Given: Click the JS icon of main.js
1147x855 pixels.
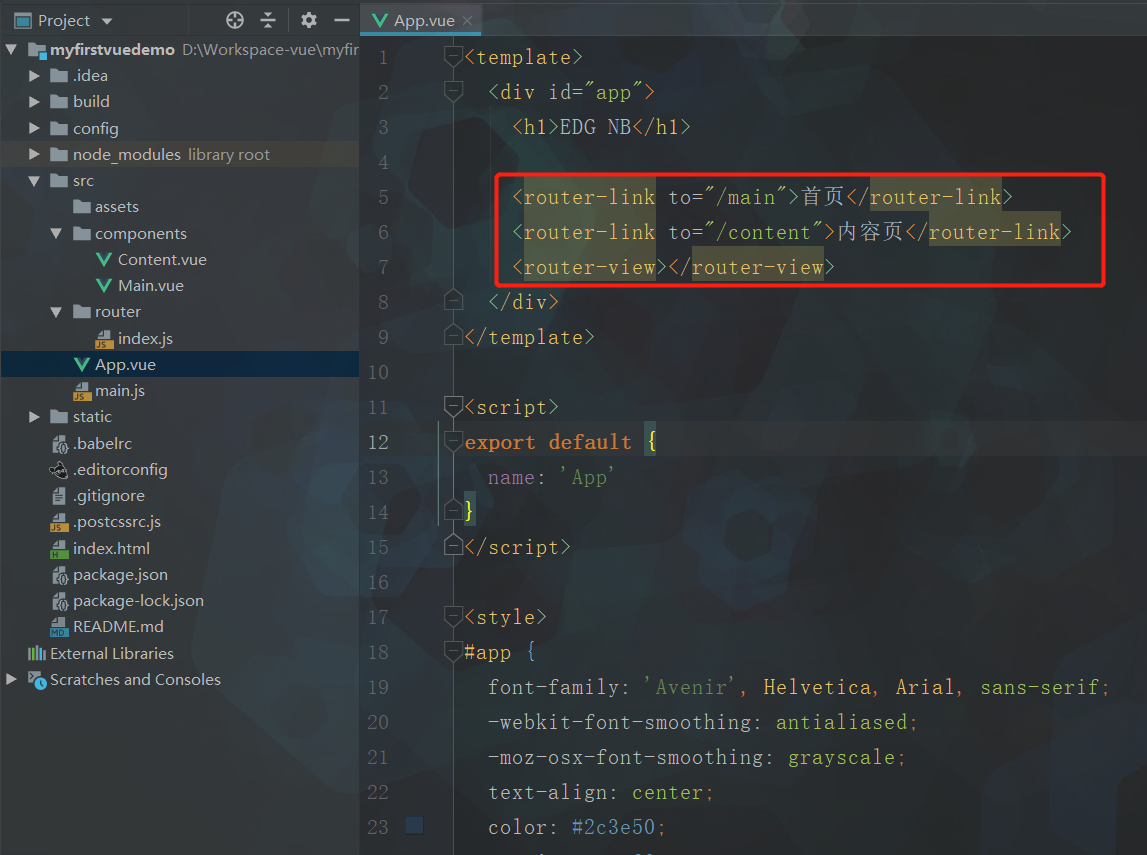Looking at the screenshot, I should [82, 391].
